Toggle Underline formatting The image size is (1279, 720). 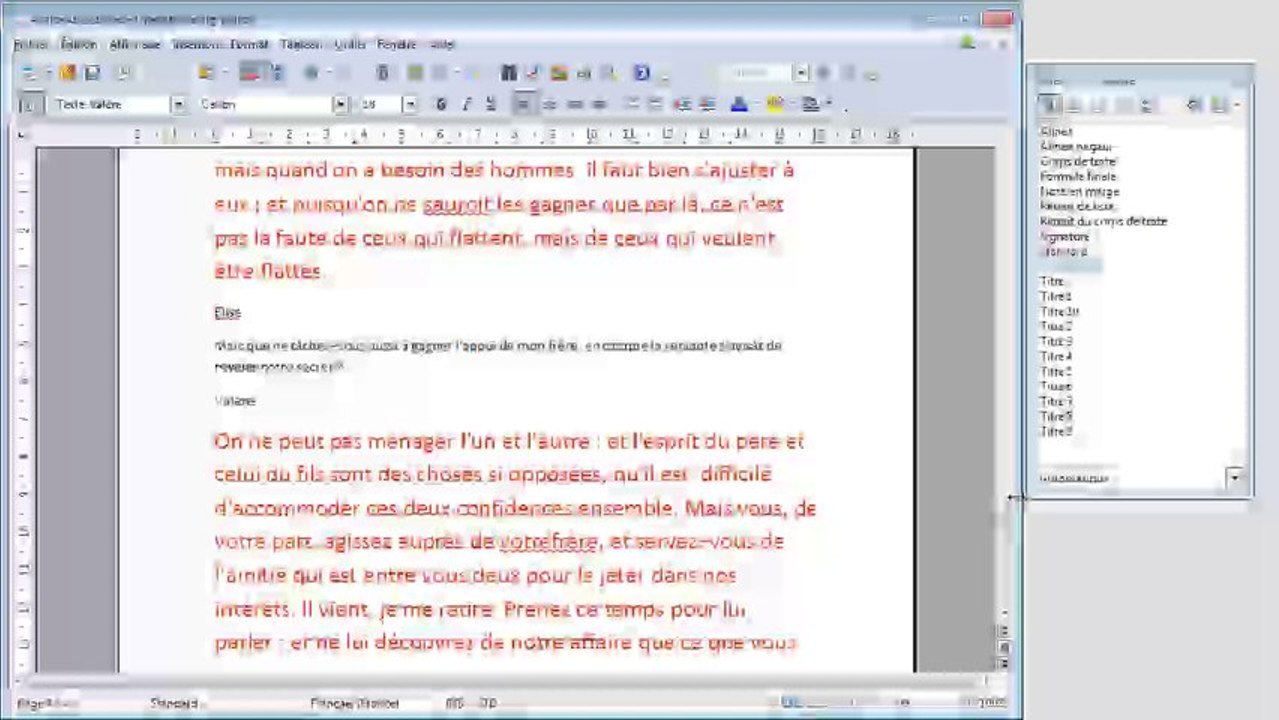[490, 104]
